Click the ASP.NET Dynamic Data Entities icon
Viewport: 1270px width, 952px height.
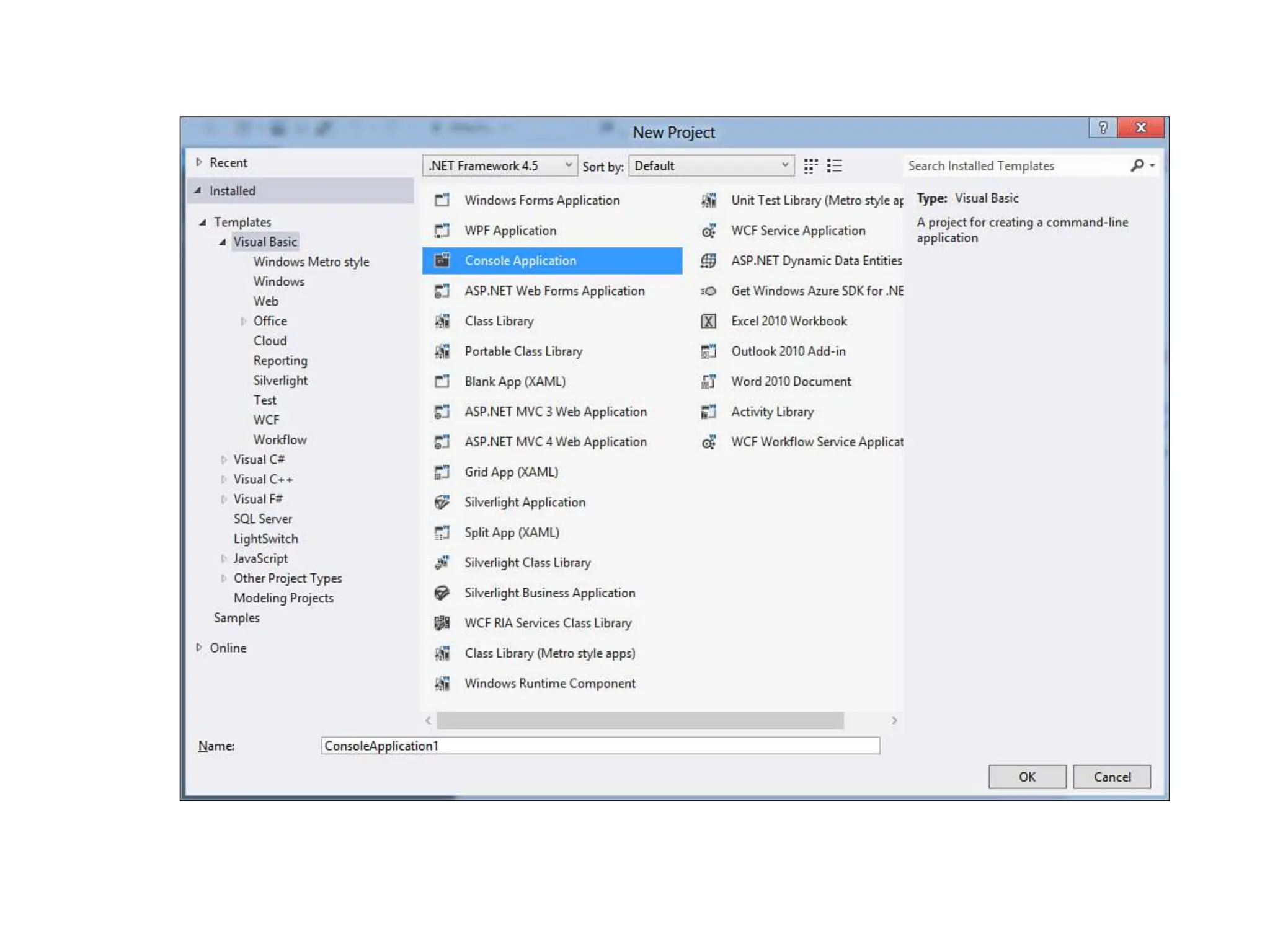(708, 260)
